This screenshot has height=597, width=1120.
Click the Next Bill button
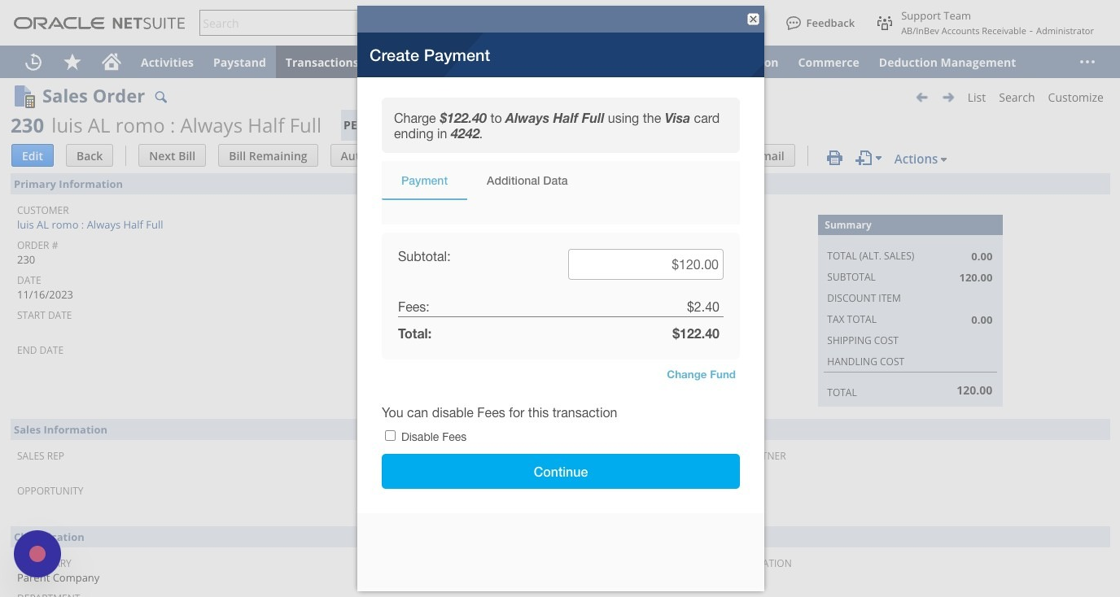(x=172, y=156)
